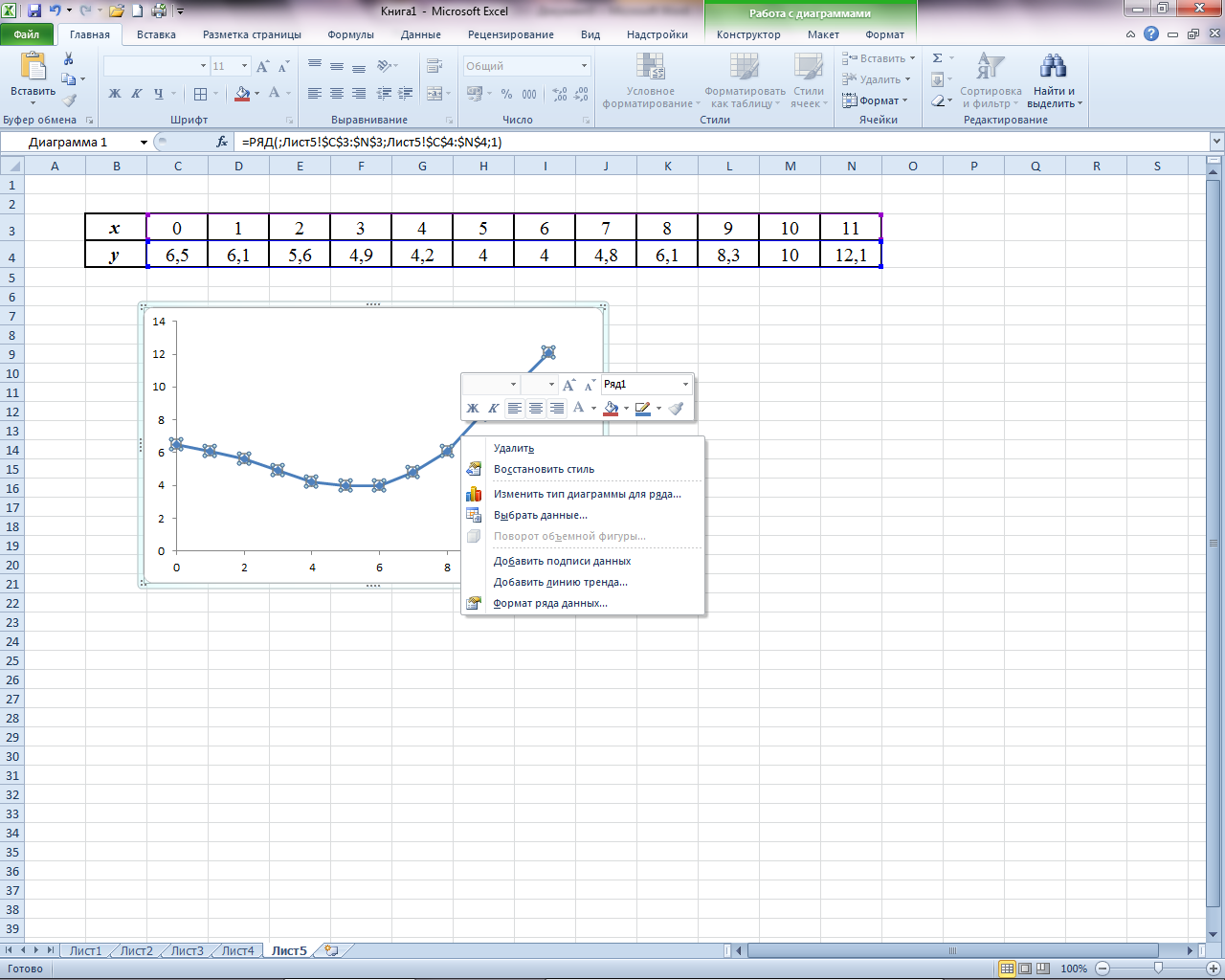
Task: Adjust the zoom slider in status bar
Action: (x=1159, y=969)
